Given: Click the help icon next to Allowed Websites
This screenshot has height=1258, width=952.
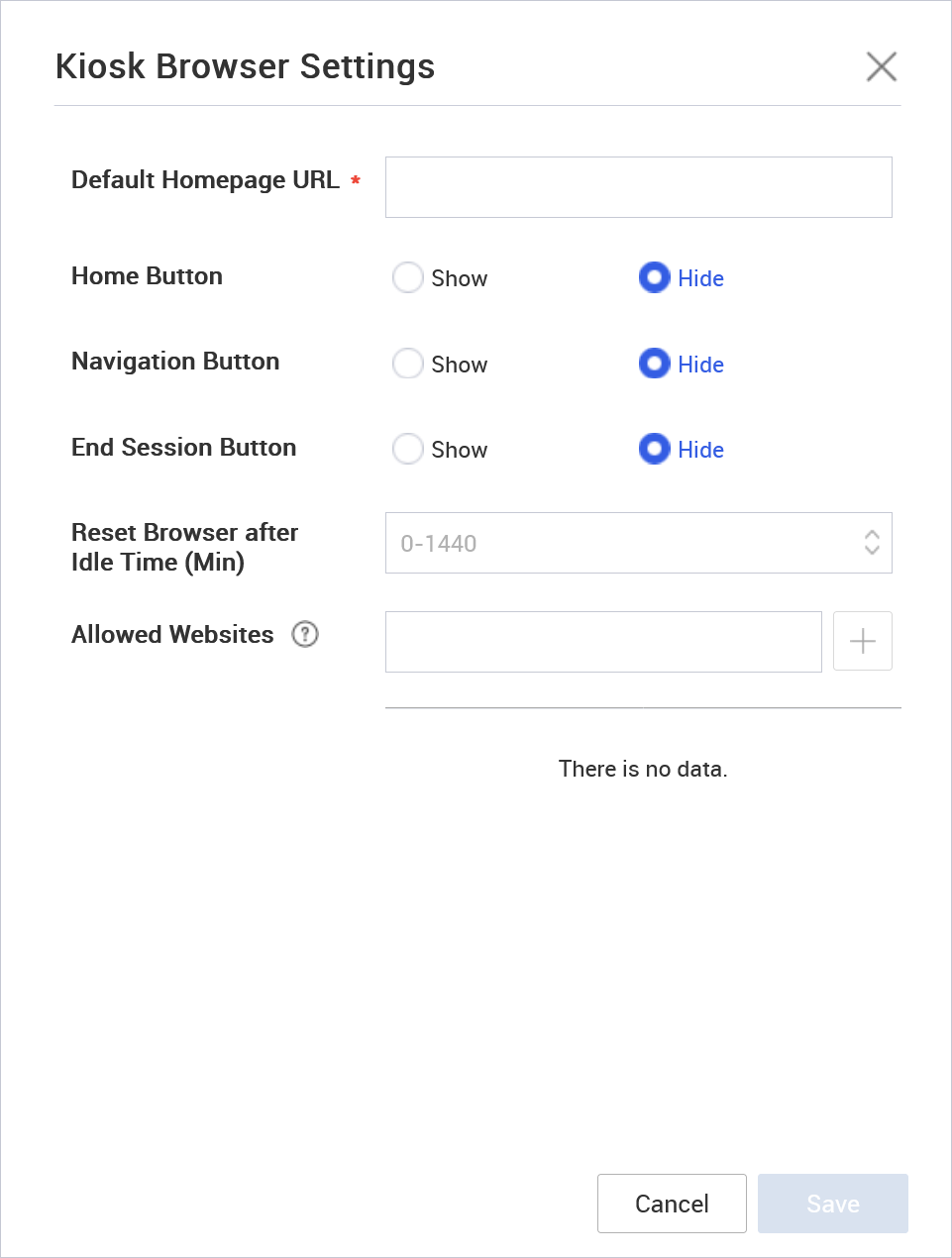Looking at the screenshot, I should pyautogui.click(x=304, y=635).
